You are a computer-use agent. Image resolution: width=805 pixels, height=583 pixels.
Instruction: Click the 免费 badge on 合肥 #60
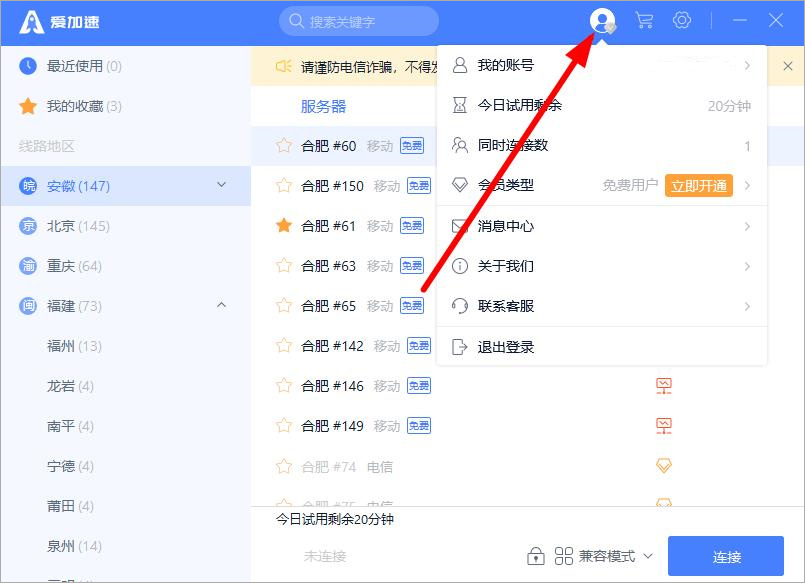pos(412,146)
